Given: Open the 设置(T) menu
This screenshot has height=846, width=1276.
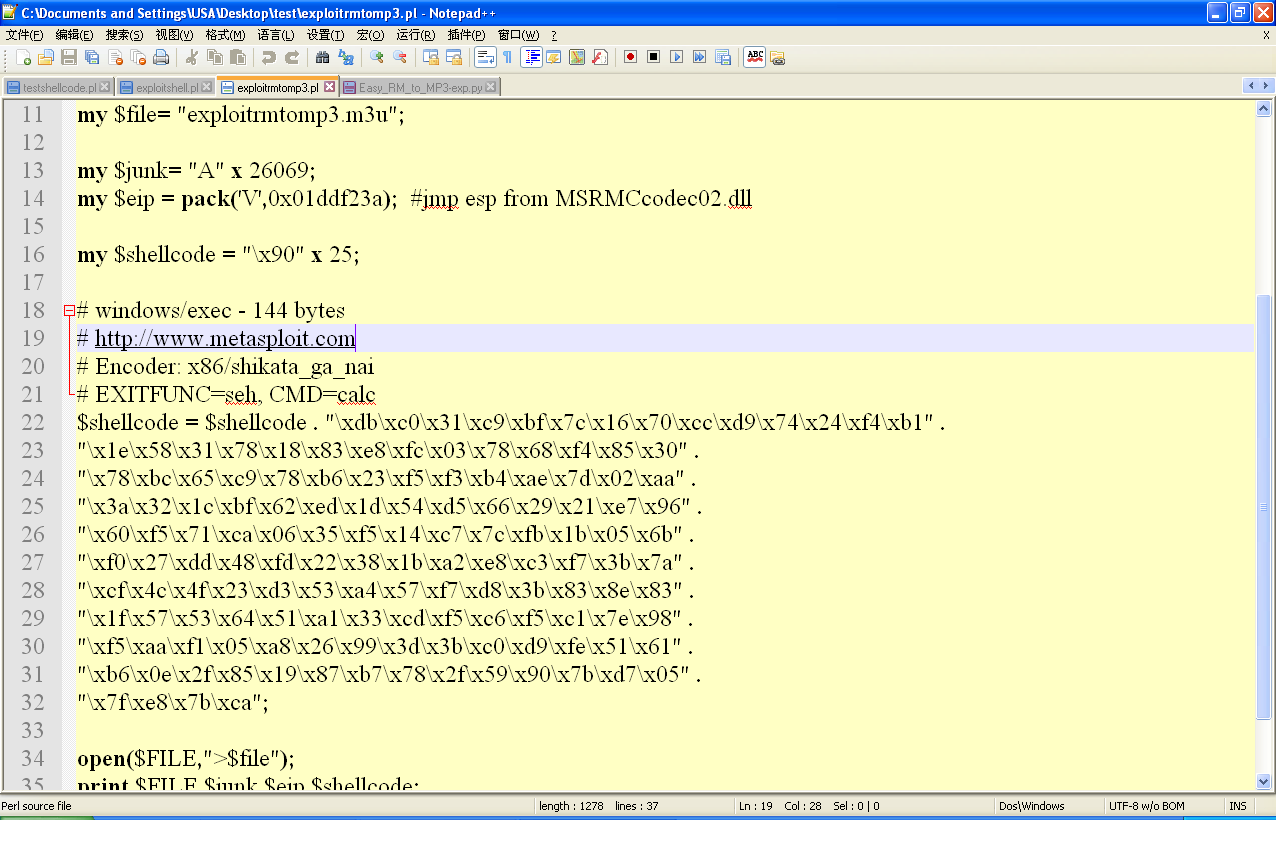Looking at the screenshot, I should pyautogui.click(x=325, y=35).
